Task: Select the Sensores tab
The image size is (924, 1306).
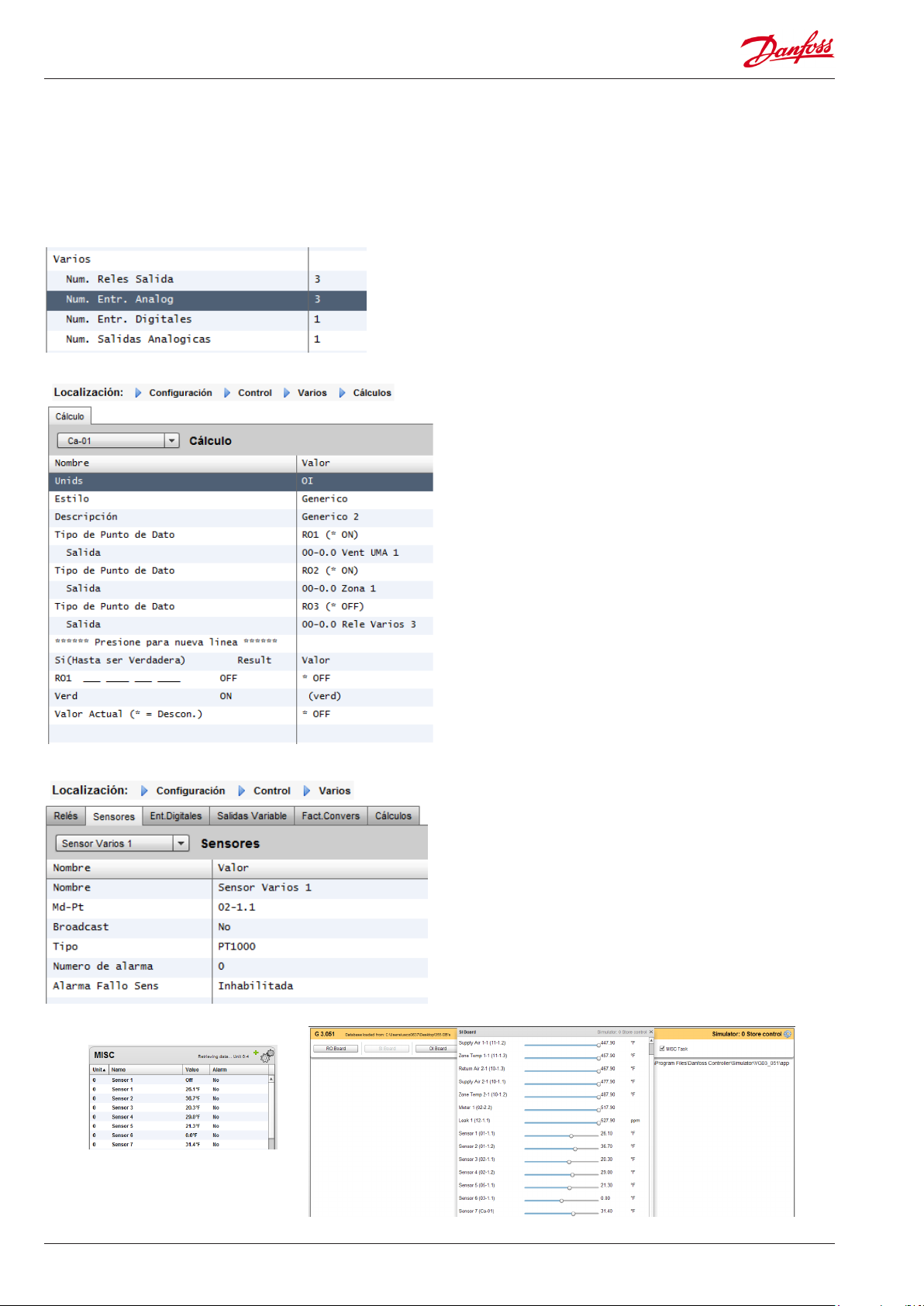Action: click(x=114, y=816)
